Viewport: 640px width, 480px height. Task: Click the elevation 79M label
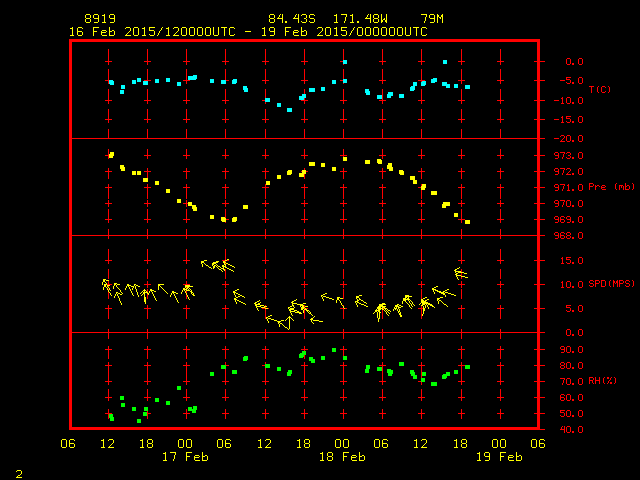point(432,19)
